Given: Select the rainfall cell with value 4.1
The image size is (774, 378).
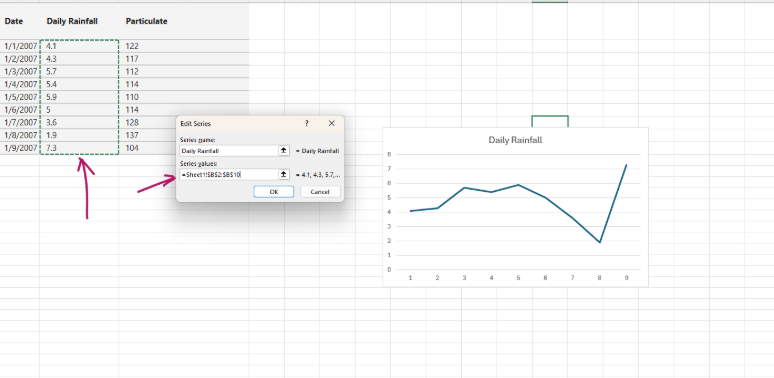Looking at the screenshot, I should point(79,46).
